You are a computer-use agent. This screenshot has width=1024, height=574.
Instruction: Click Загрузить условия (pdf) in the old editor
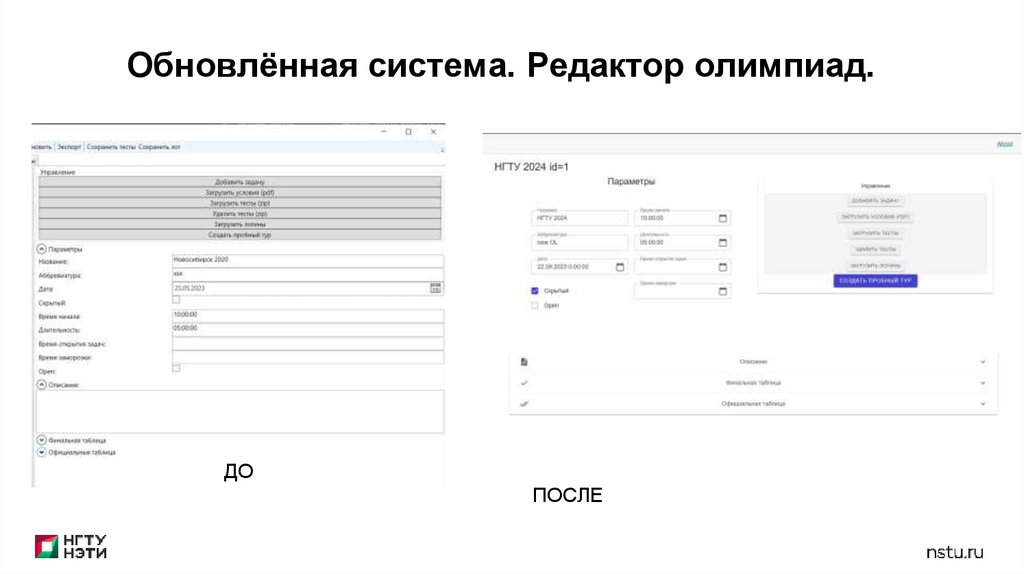(240, 193)
